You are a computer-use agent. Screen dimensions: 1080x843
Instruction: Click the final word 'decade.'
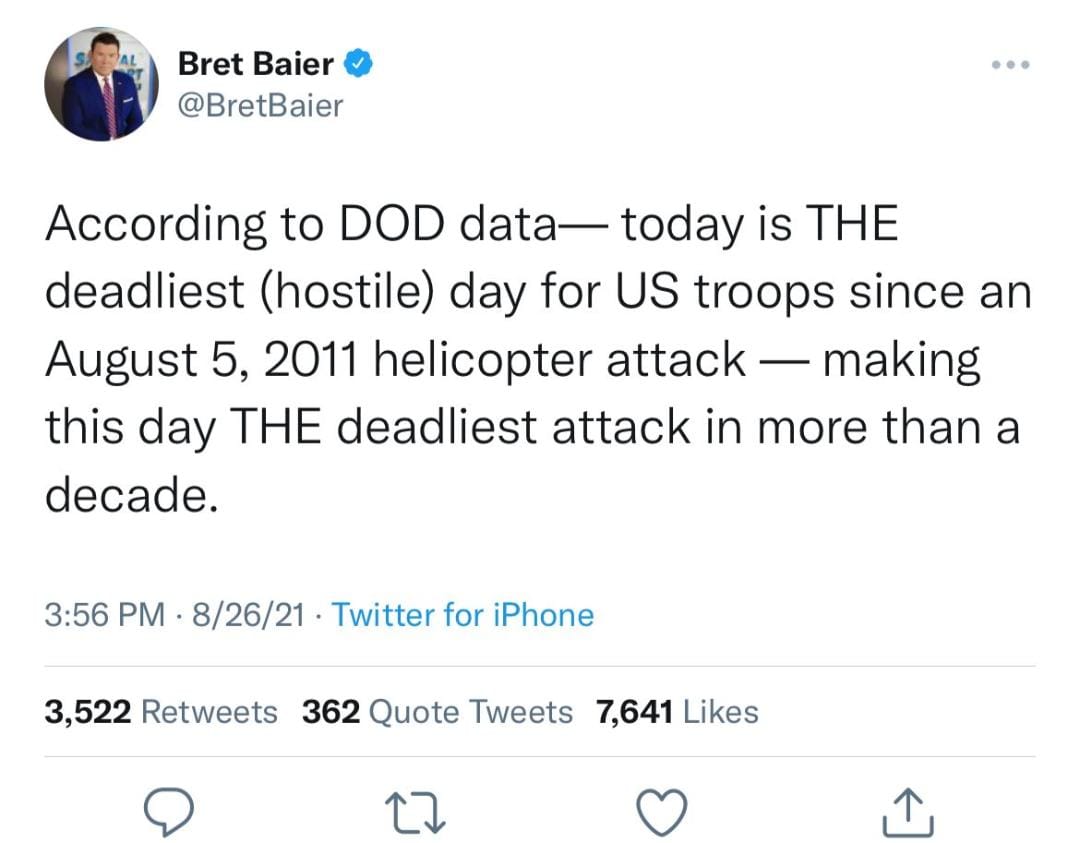click(x=132, y=494)
